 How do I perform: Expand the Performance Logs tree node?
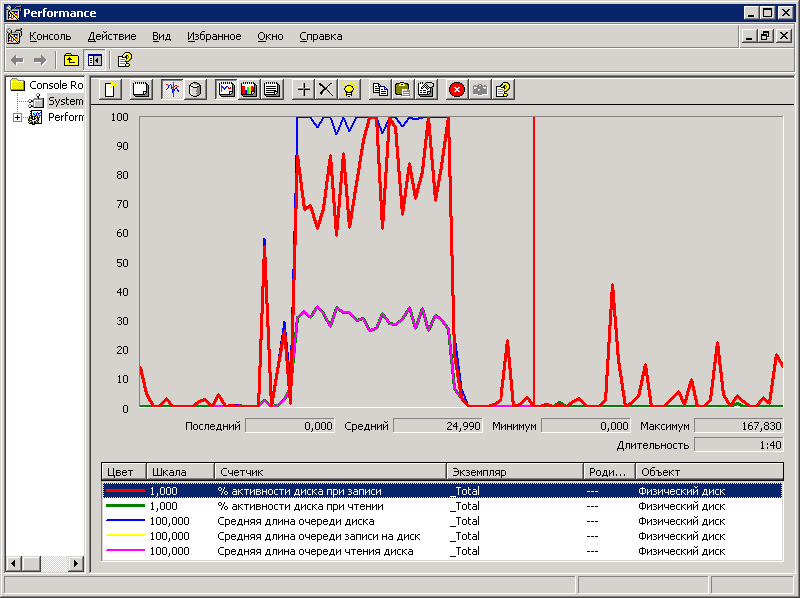click(x=17, y=117)
